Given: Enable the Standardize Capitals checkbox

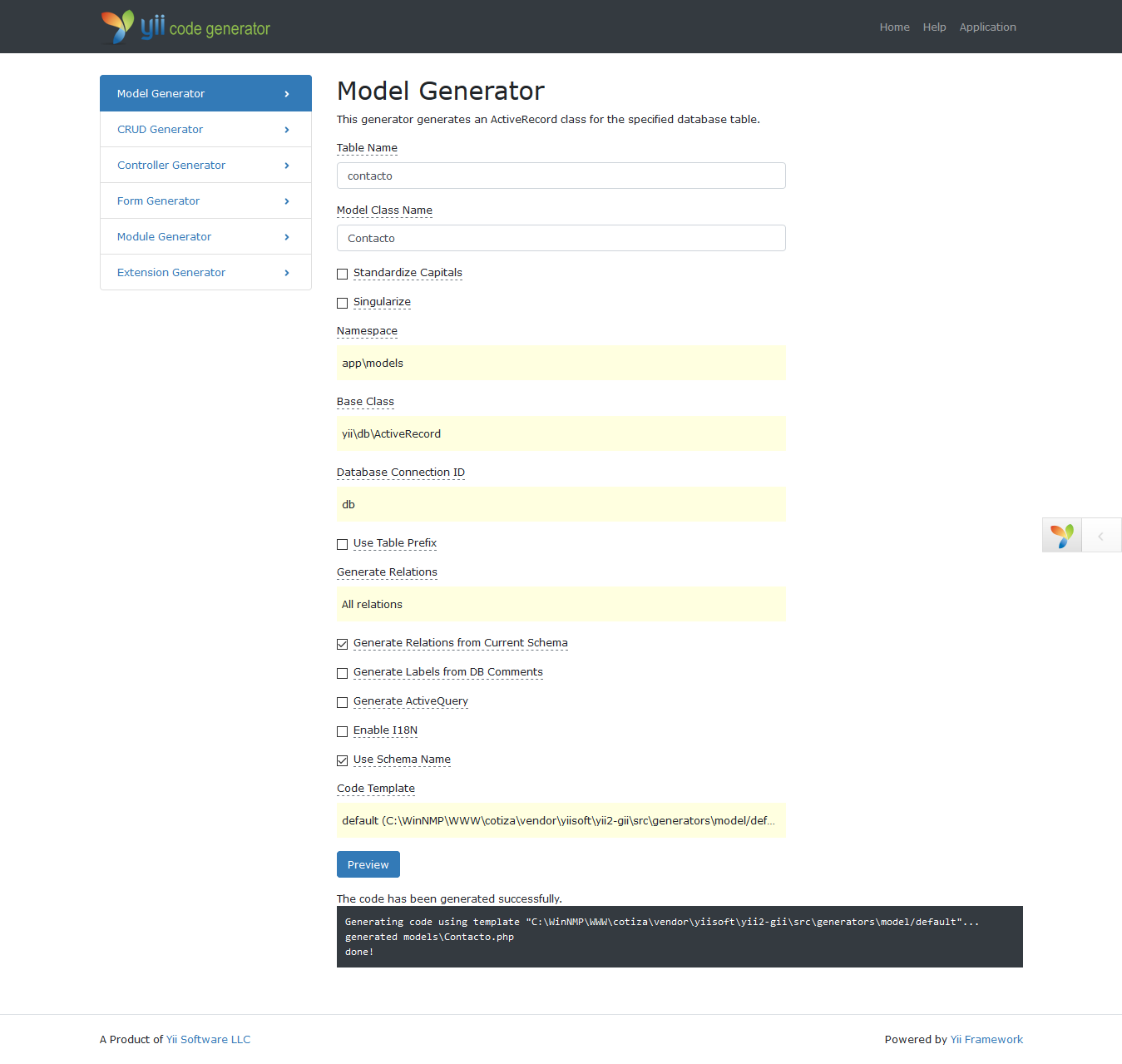Looking at the screenshot, I should 342,274.
